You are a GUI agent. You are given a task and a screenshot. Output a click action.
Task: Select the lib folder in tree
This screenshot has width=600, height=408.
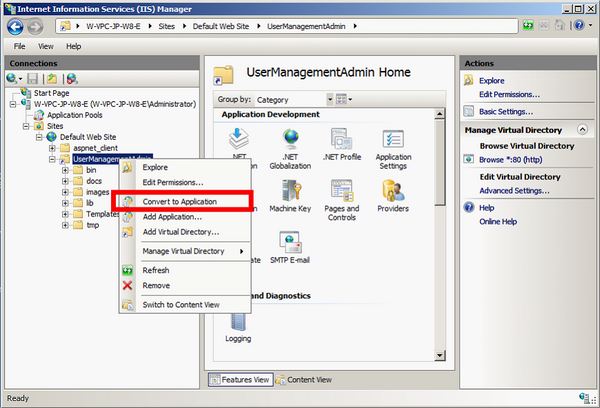(90, 203)
